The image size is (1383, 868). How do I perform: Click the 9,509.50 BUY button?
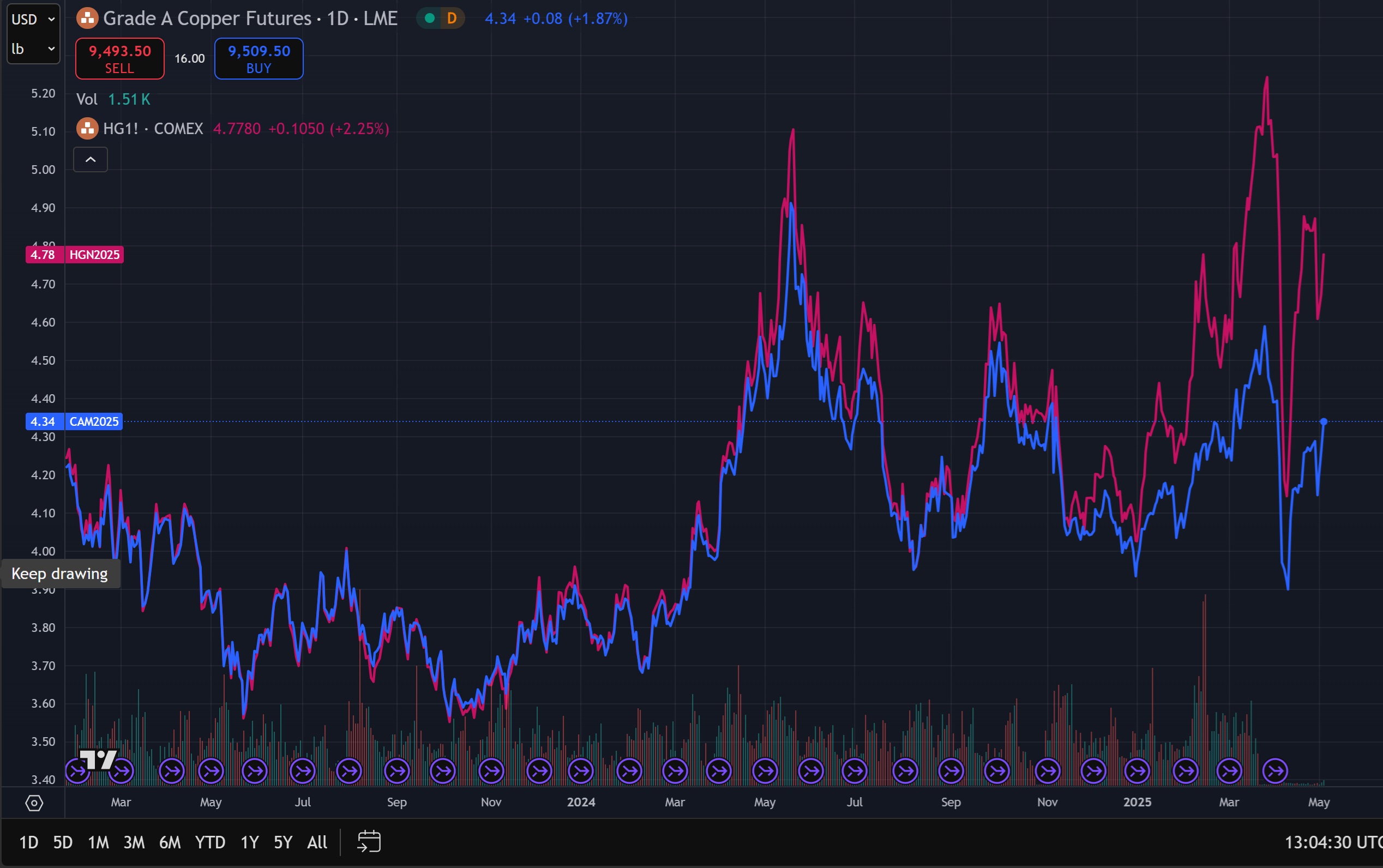[x=259, y=58]
